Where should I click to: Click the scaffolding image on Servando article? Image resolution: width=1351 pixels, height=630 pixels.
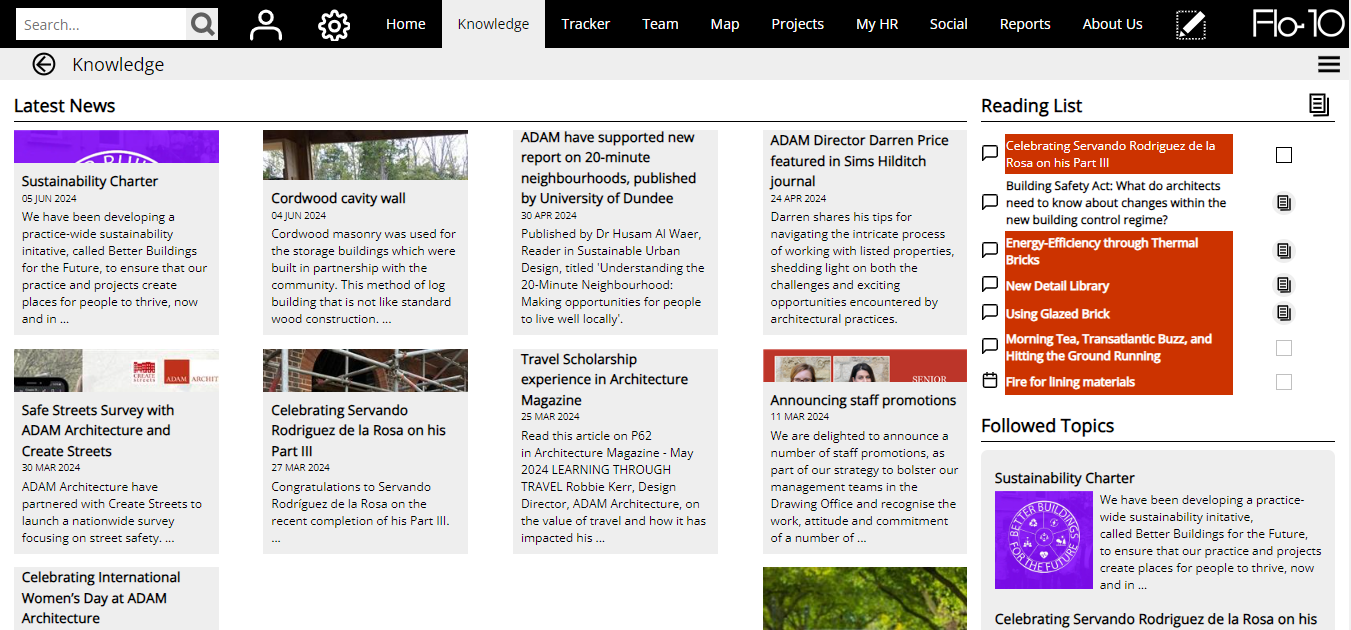(365, 370)
